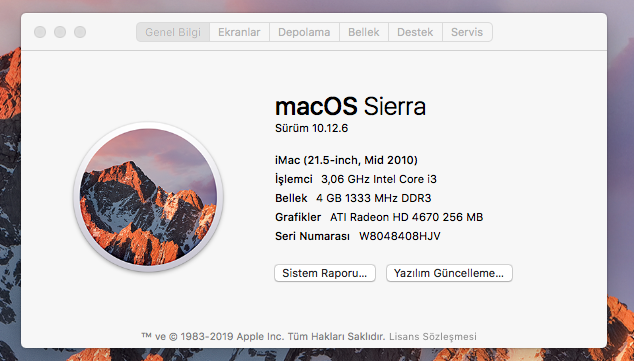Select the iMac (21.5-inch, Mid 2010) text
634x361 pixels.
click(346, 160)
